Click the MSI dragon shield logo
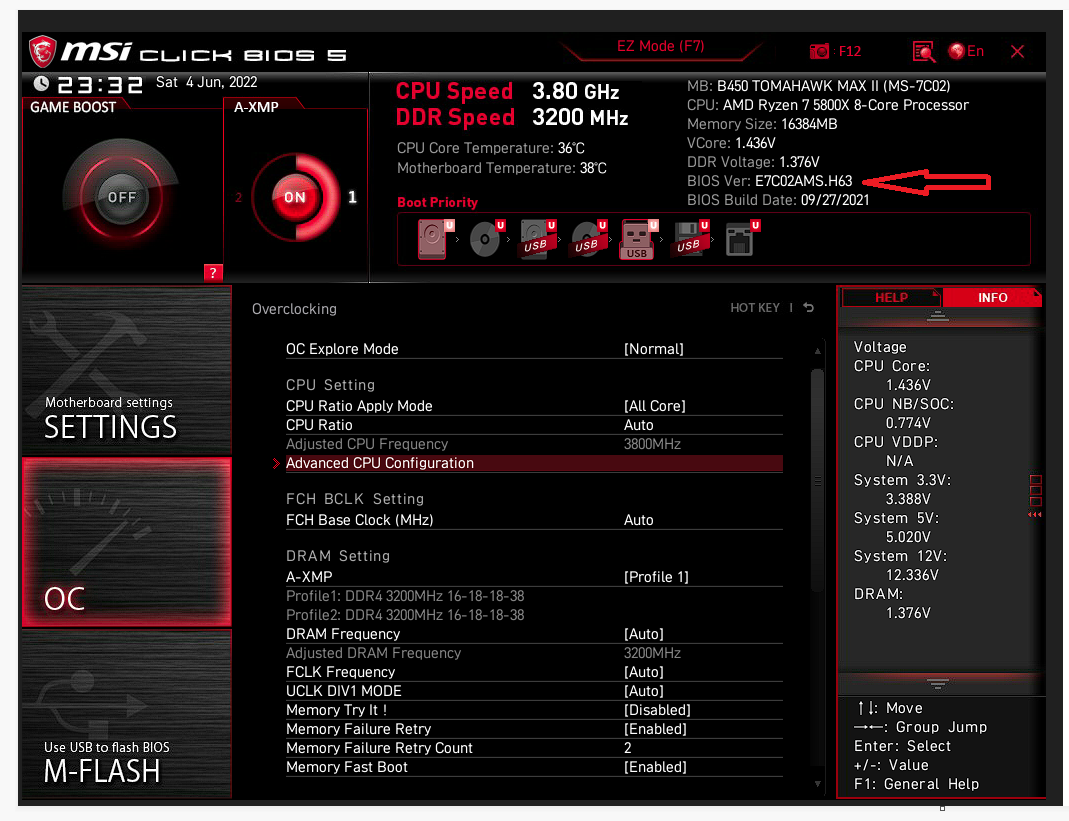The width and height of the screenshot is (1069, 821). coord(42,51)
